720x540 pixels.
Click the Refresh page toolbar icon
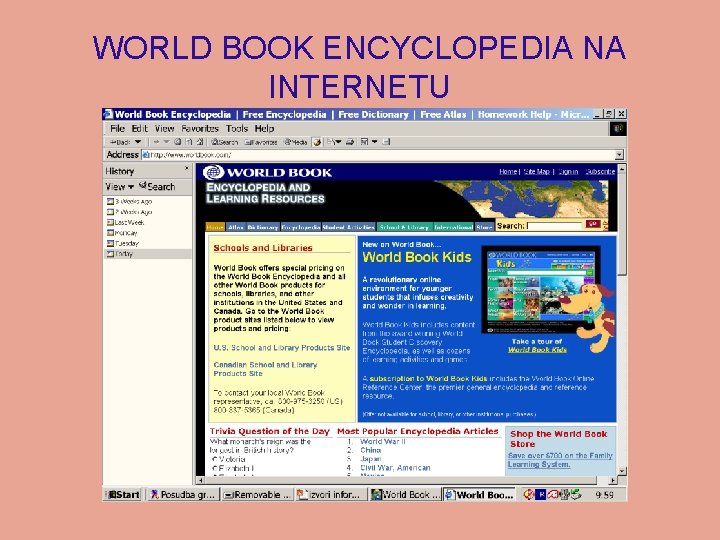pyautogui.click(x=188, y=142)
